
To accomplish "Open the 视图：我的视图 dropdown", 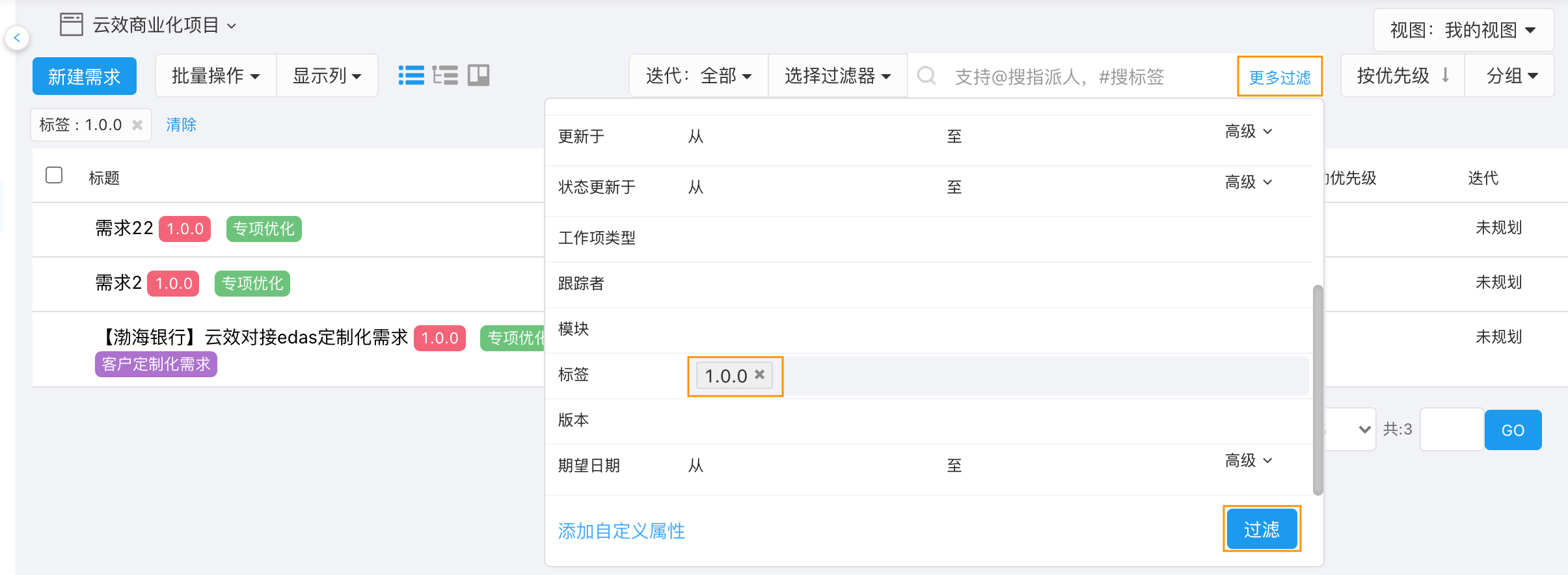I will point(1463,30).
